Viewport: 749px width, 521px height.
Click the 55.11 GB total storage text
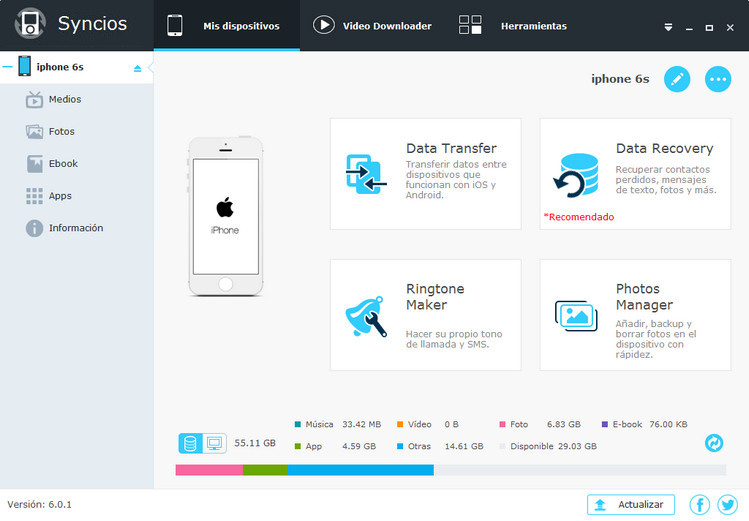[x=255, y=443]
